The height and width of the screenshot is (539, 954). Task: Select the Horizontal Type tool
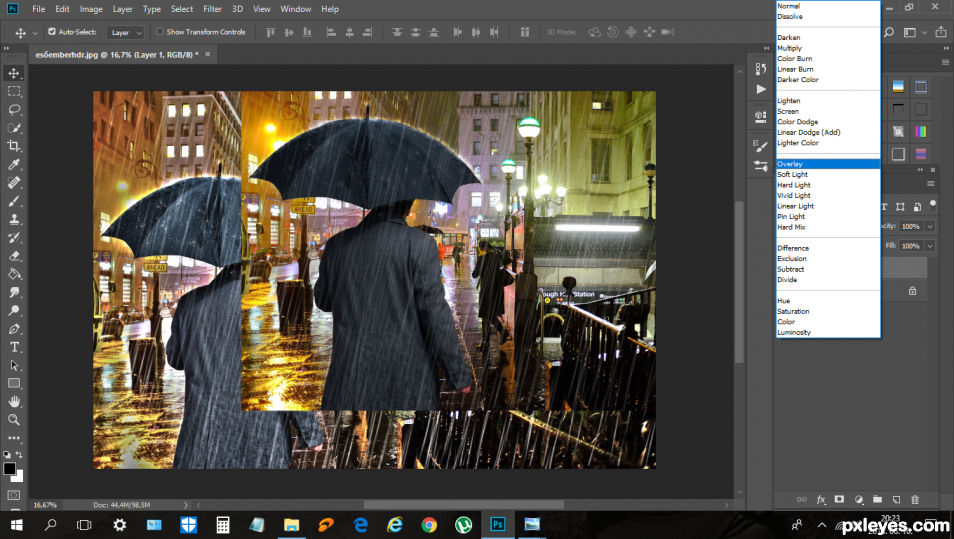click(x=13, y=347)
